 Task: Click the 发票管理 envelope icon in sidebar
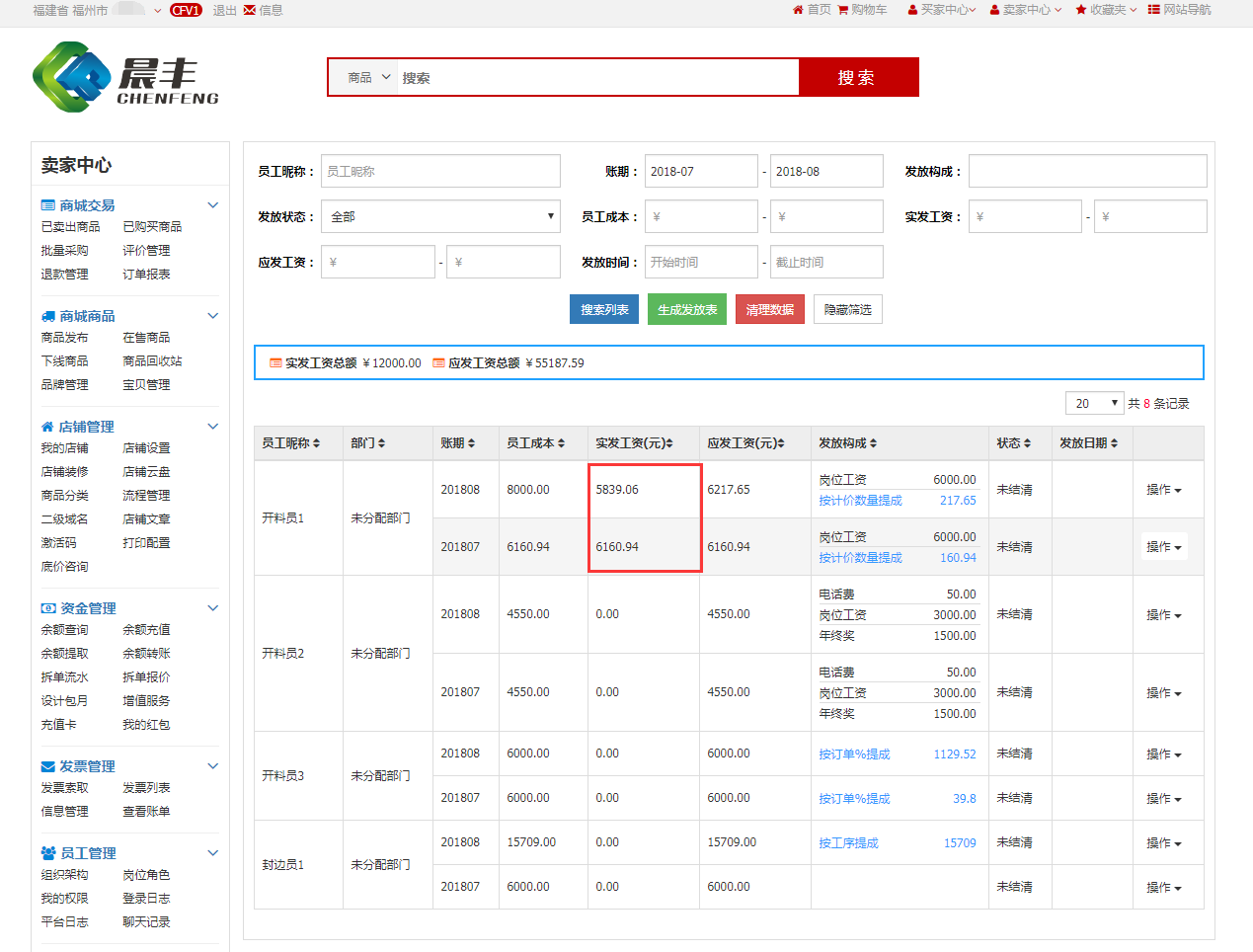pos(48,766)
